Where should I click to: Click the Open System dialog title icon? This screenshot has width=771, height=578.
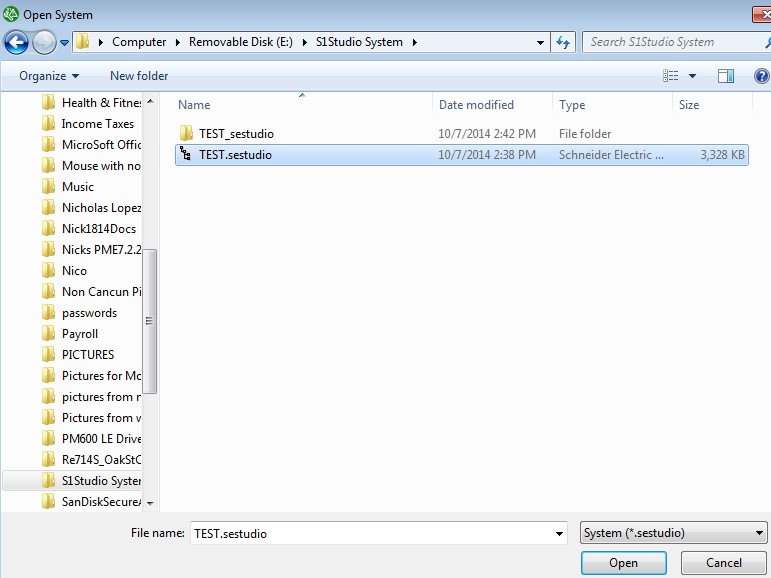tap(11, 14)
